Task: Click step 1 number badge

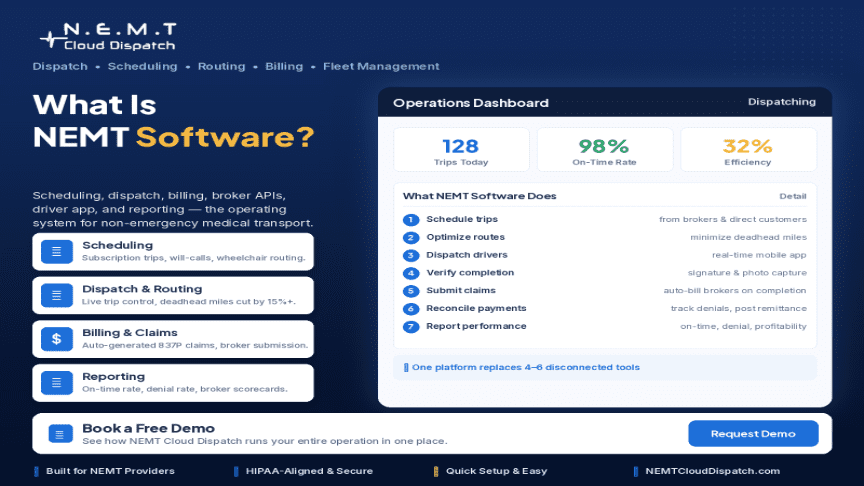Action: (411, 220)
